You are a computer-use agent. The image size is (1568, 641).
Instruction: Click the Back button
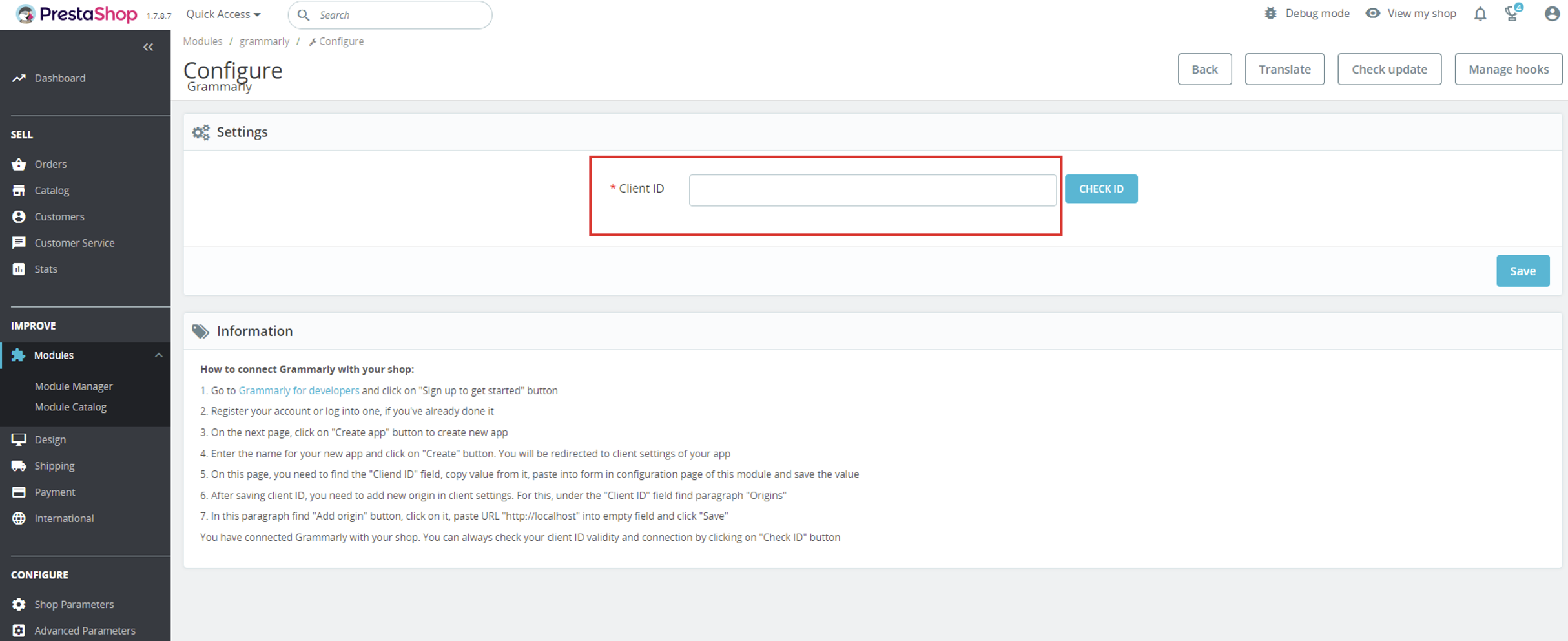[x=1204, y=69]
